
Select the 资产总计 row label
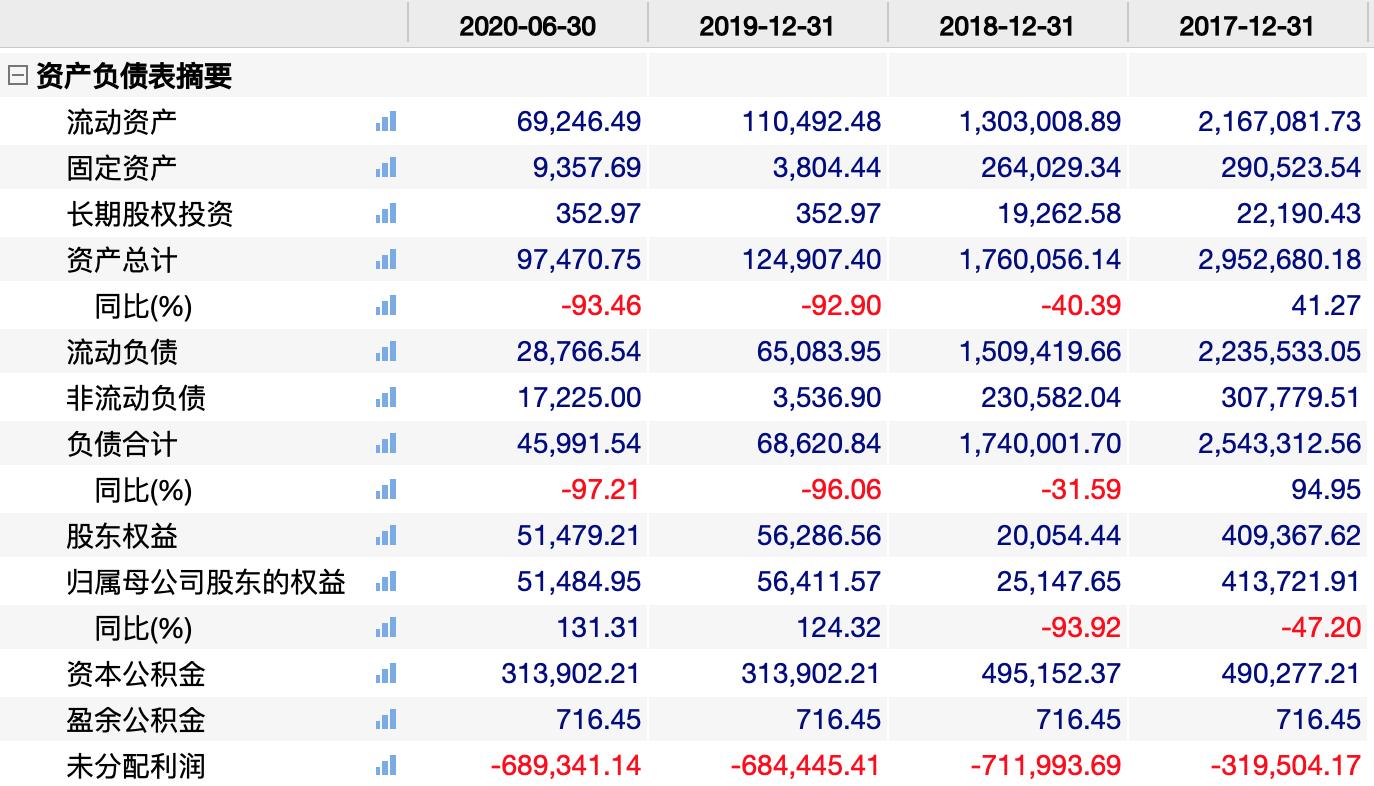pyautogui.click(x=122, y=260)
